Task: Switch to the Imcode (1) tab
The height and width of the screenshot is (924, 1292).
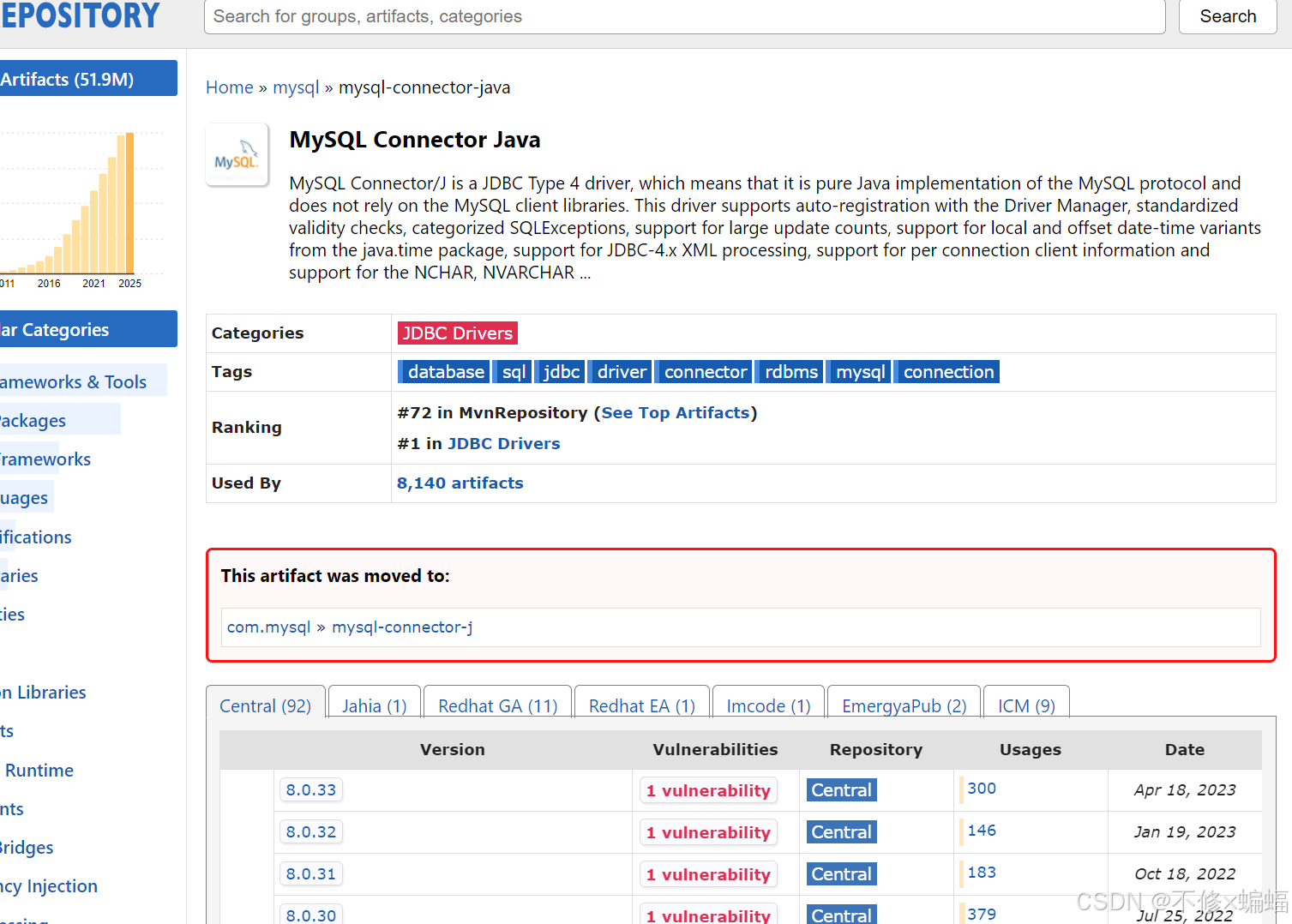Action: pyautogui.click(x=769, y=705)
